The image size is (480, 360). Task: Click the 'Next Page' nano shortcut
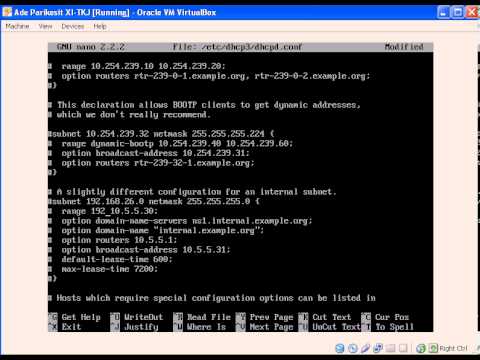click(271, 327)
